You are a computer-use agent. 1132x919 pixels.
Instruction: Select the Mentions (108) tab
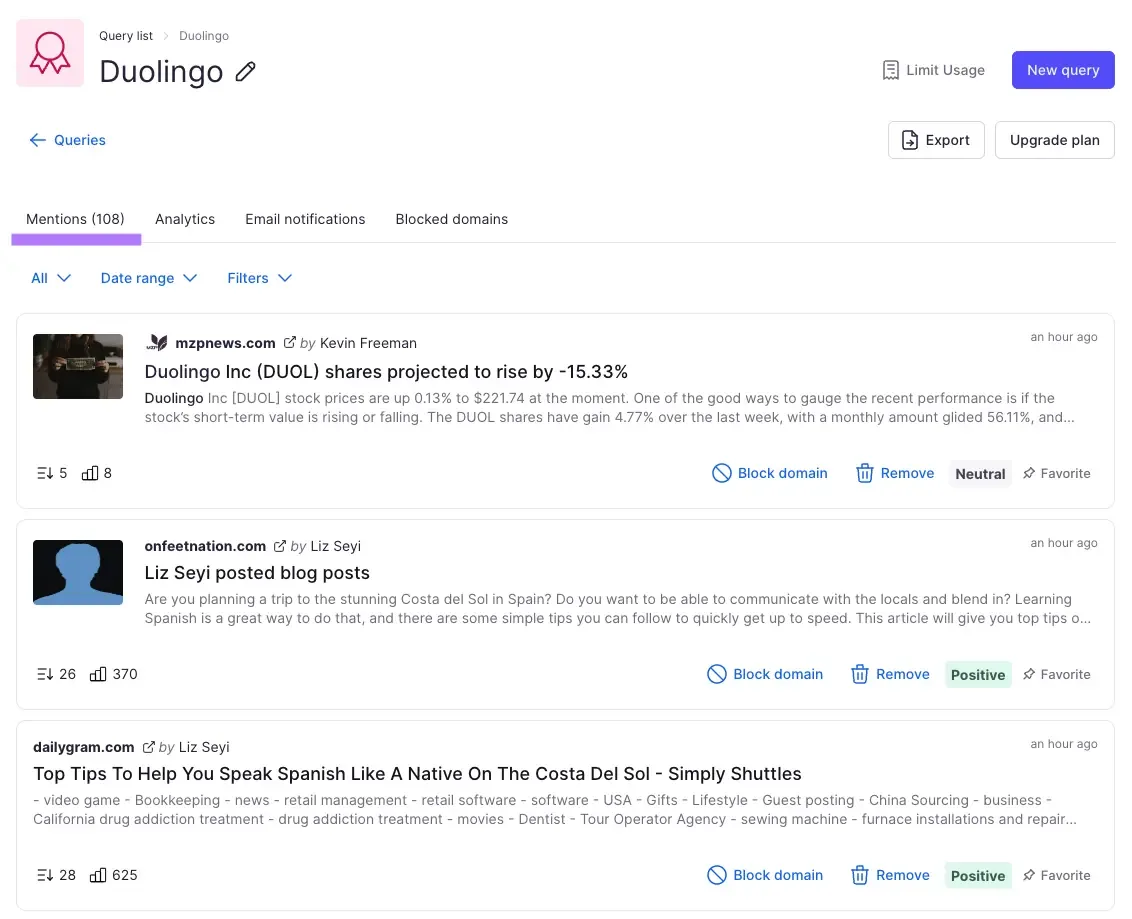pyautogui.click(x=75, y=219)
